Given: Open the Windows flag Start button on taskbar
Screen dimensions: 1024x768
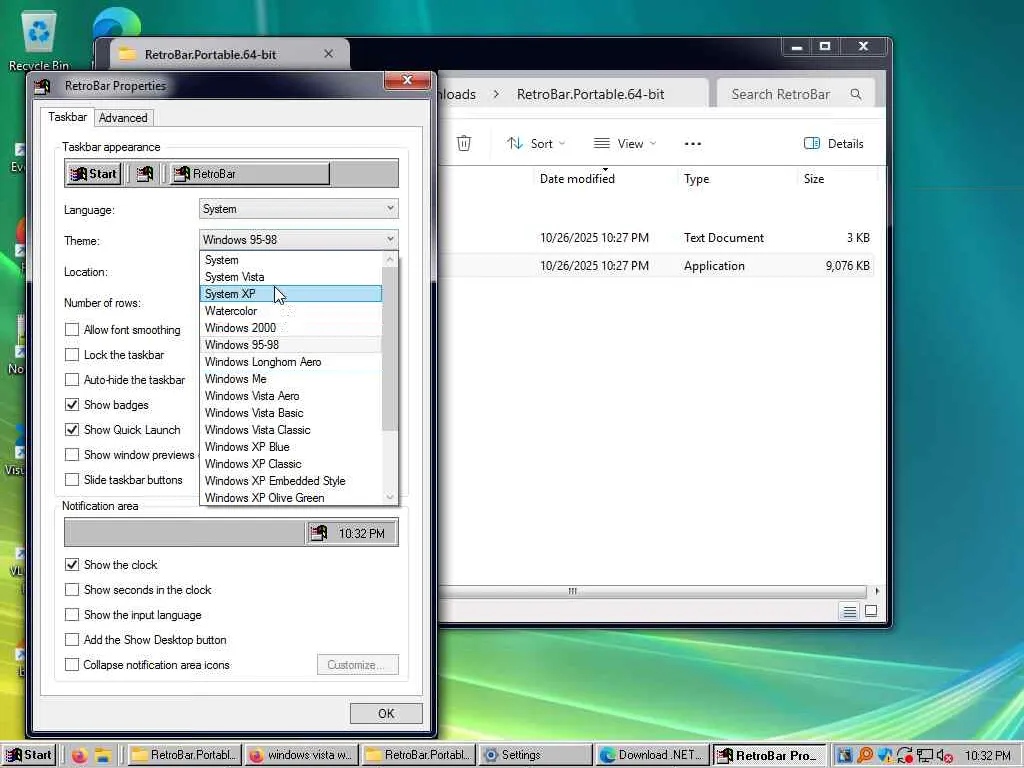Looking at the screenshot, I should [x=28, y=755].
